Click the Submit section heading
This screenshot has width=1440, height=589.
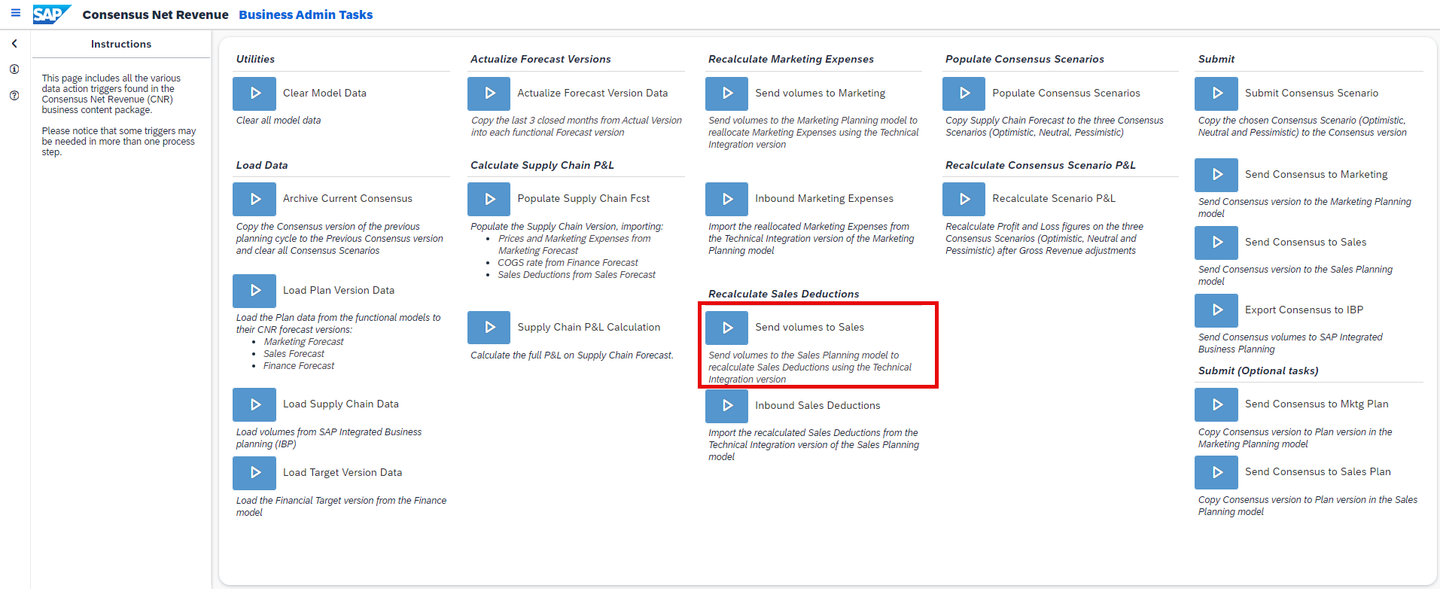pos(1216,59)
